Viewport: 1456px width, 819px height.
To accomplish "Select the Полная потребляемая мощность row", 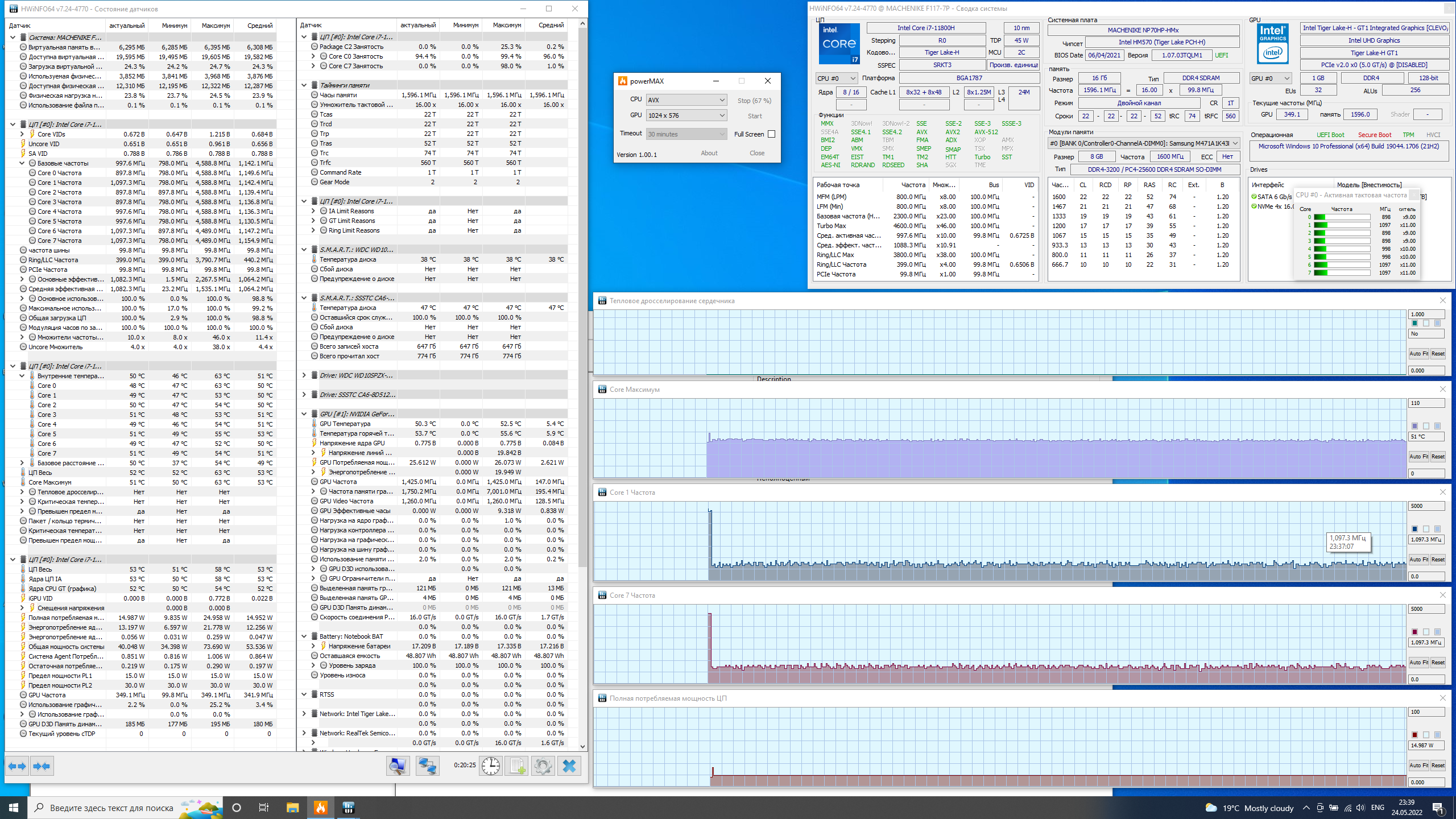I will point(142,618).
